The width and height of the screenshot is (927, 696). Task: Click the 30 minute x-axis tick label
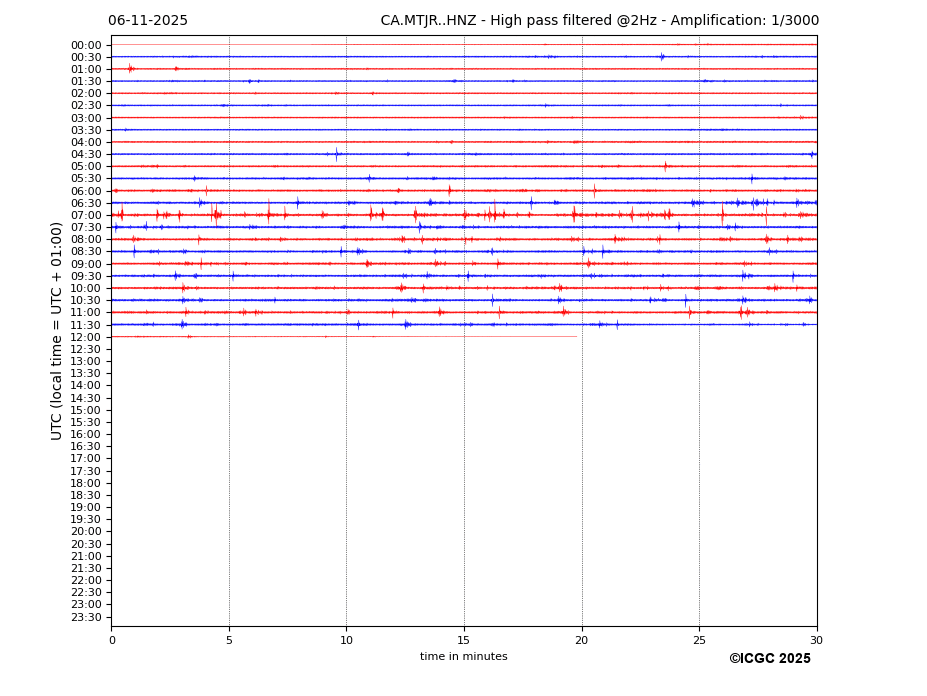(816, 640)
